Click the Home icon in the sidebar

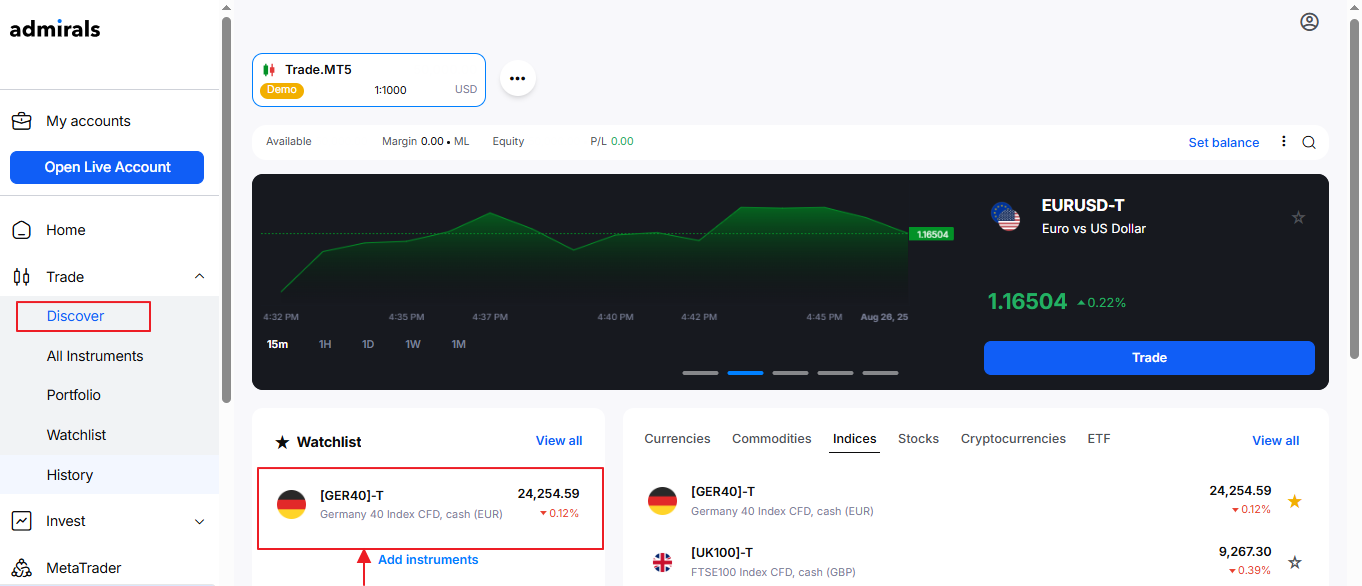point(21,230)
